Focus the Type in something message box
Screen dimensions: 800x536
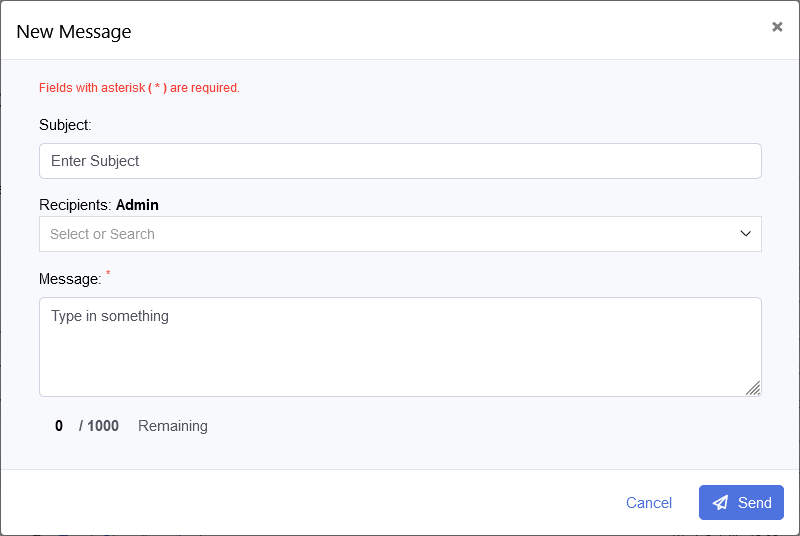(400, 346)
